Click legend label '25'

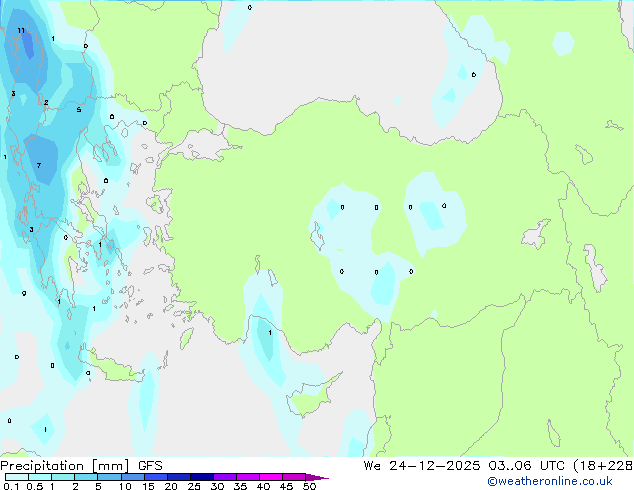coord(194,486)
